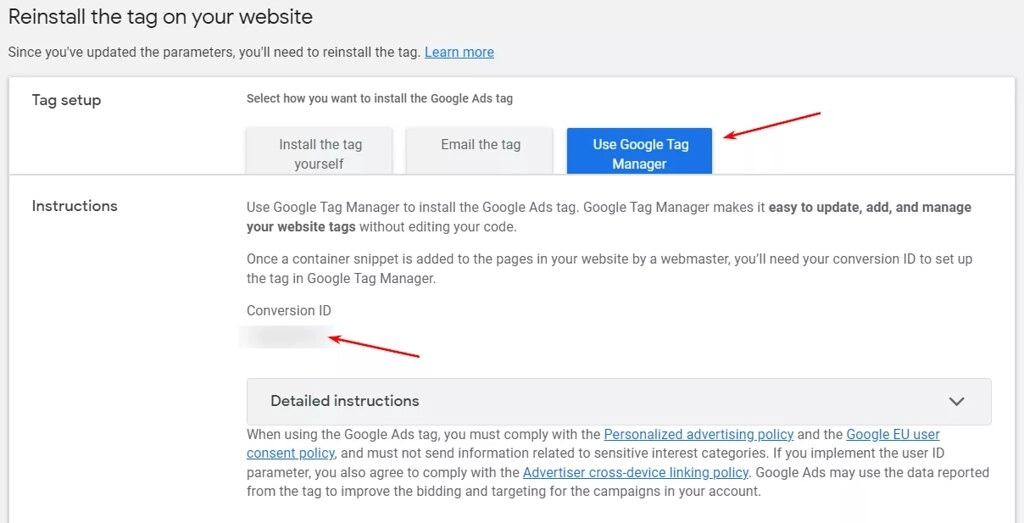Open the Advertiser cross-device linking policy link

(x=635, y=472)
